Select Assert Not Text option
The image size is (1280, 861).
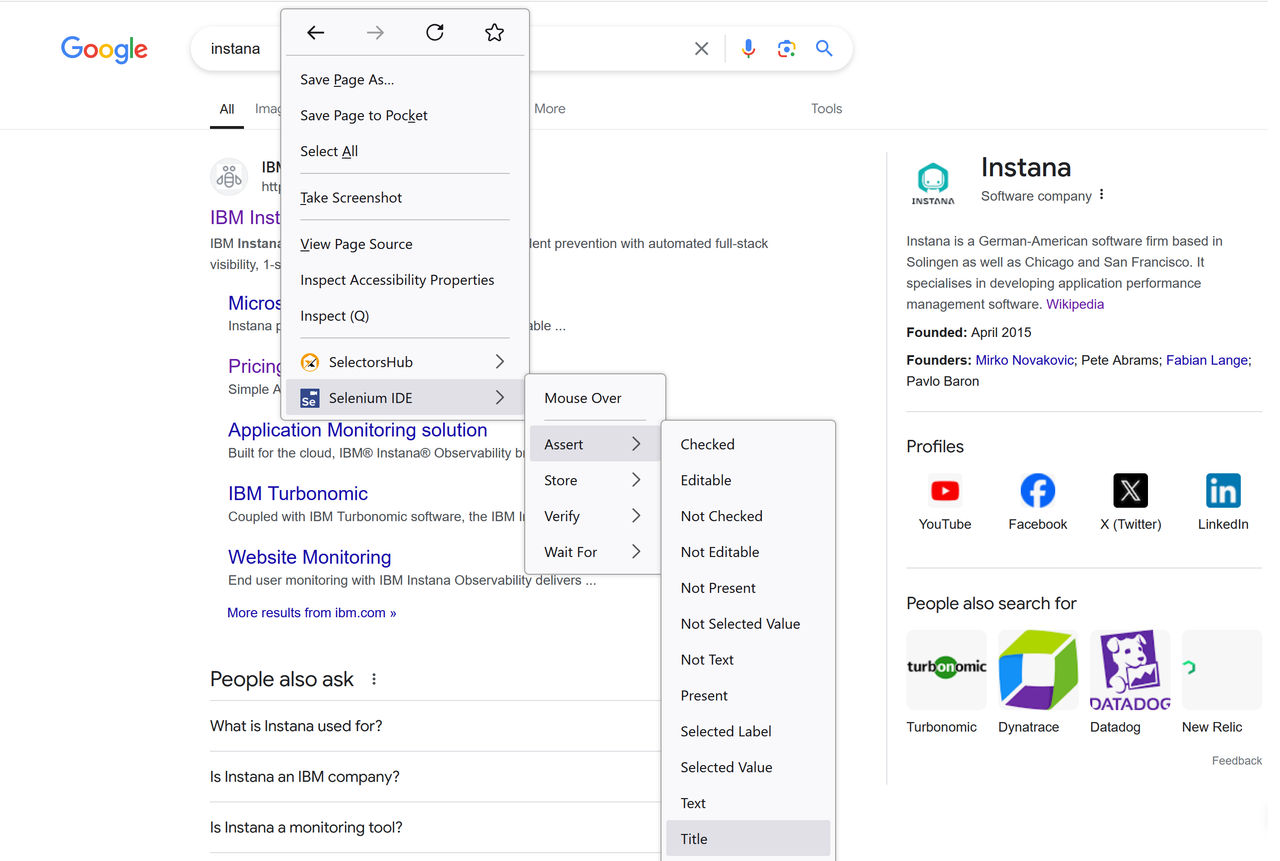coord(748,660)
